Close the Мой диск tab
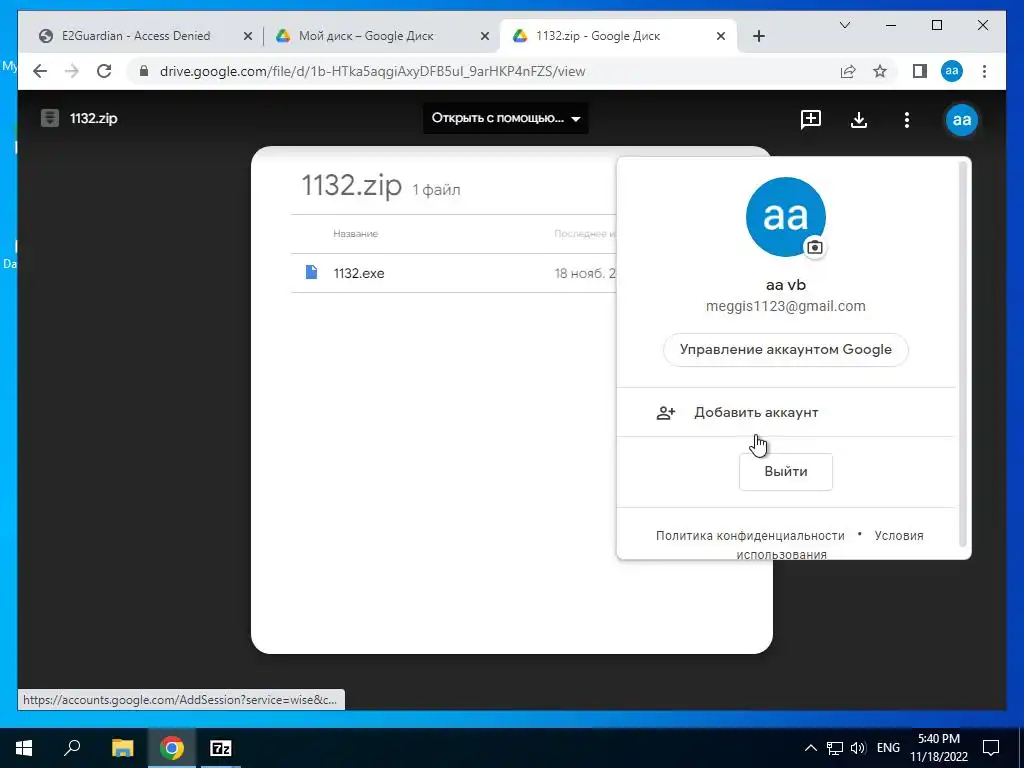The width and height of the screenshot is (1024, 768). point(485,37)
